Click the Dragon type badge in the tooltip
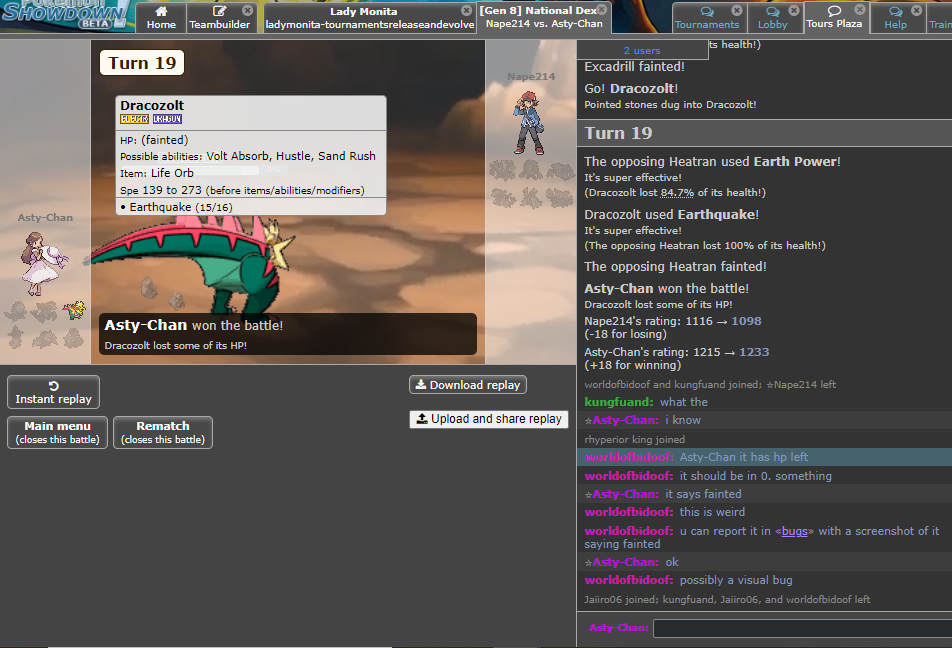Viewport: 952px width, 648px height. click(x=167, y=119)
